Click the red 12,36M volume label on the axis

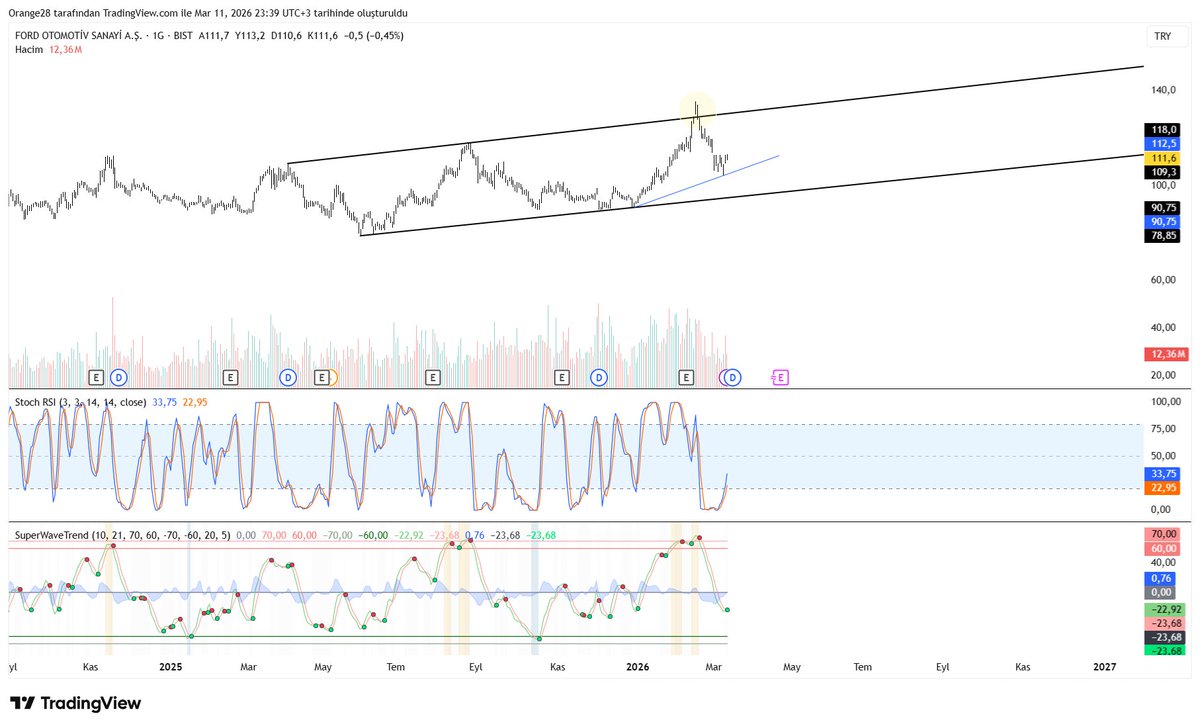(1166, 354)
